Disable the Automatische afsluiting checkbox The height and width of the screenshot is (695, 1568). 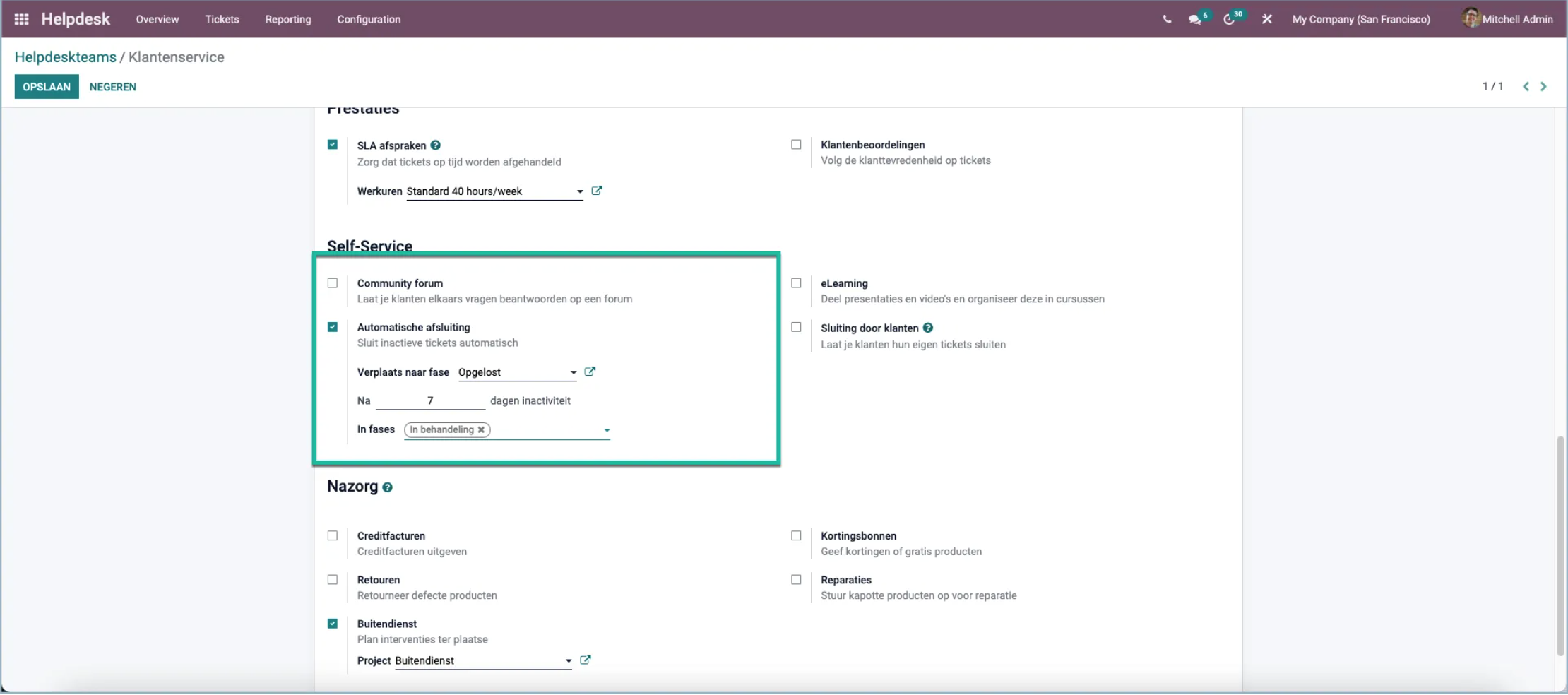[333, 327]
